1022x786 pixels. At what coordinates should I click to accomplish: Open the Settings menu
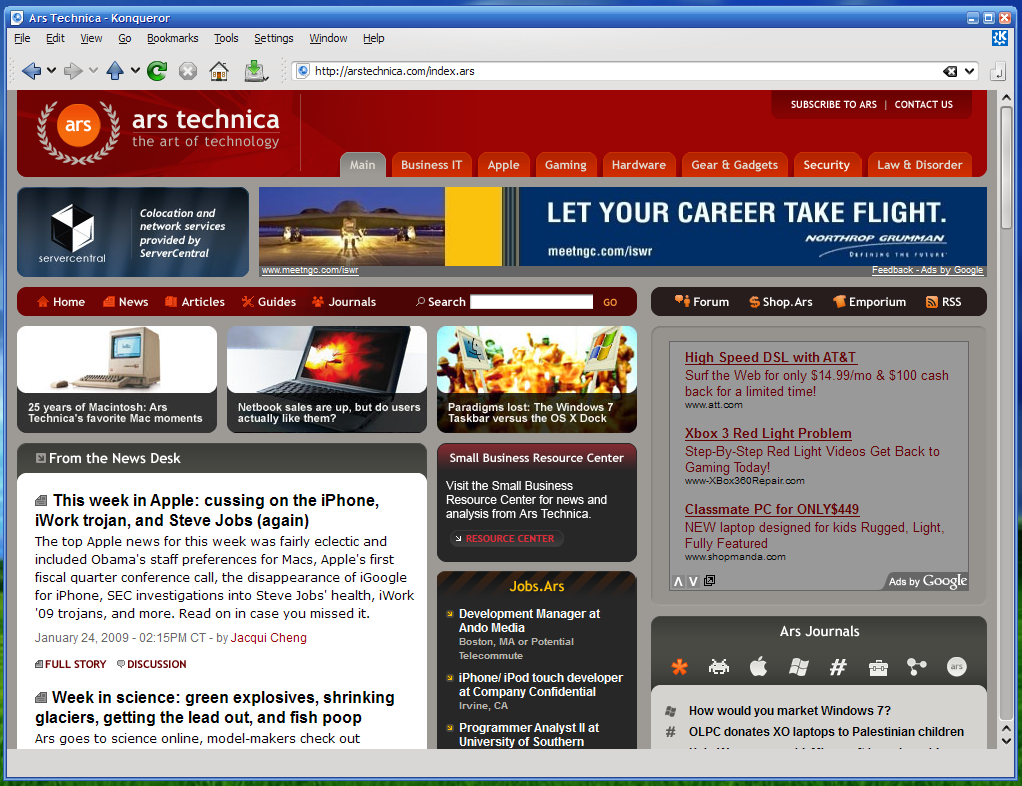[x=273, y=38]
